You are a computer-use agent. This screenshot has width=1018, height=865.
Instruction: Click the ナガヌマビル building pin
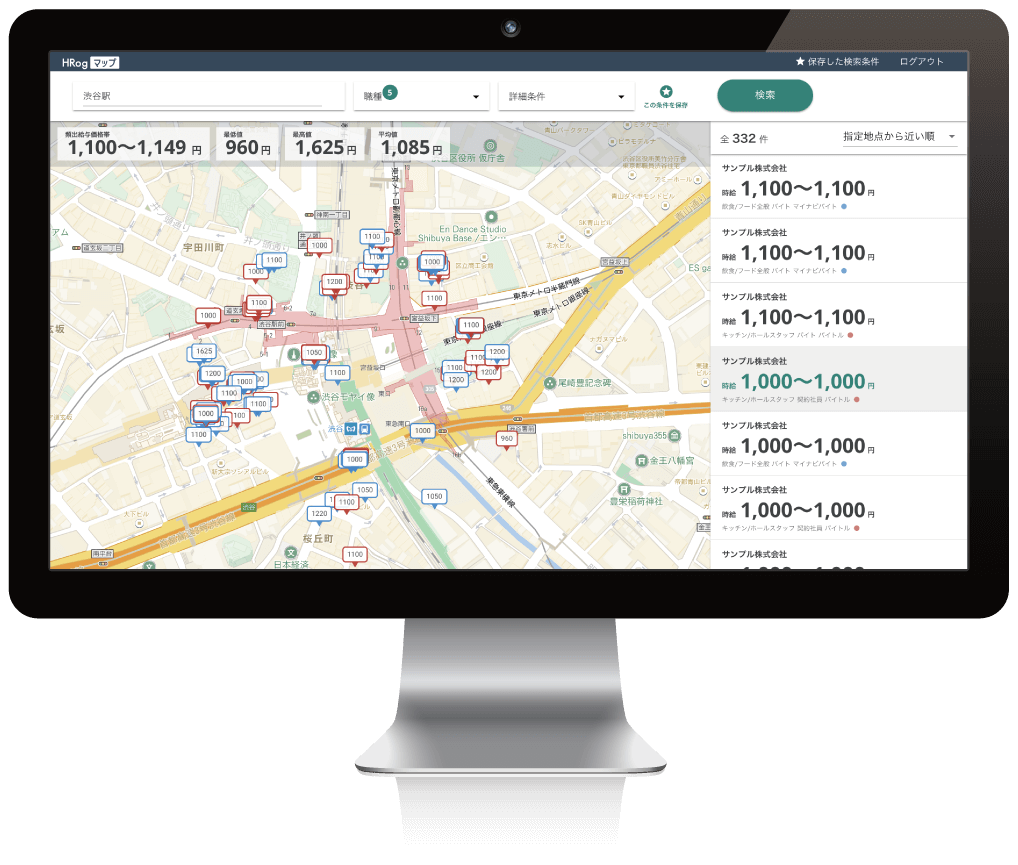599,349
